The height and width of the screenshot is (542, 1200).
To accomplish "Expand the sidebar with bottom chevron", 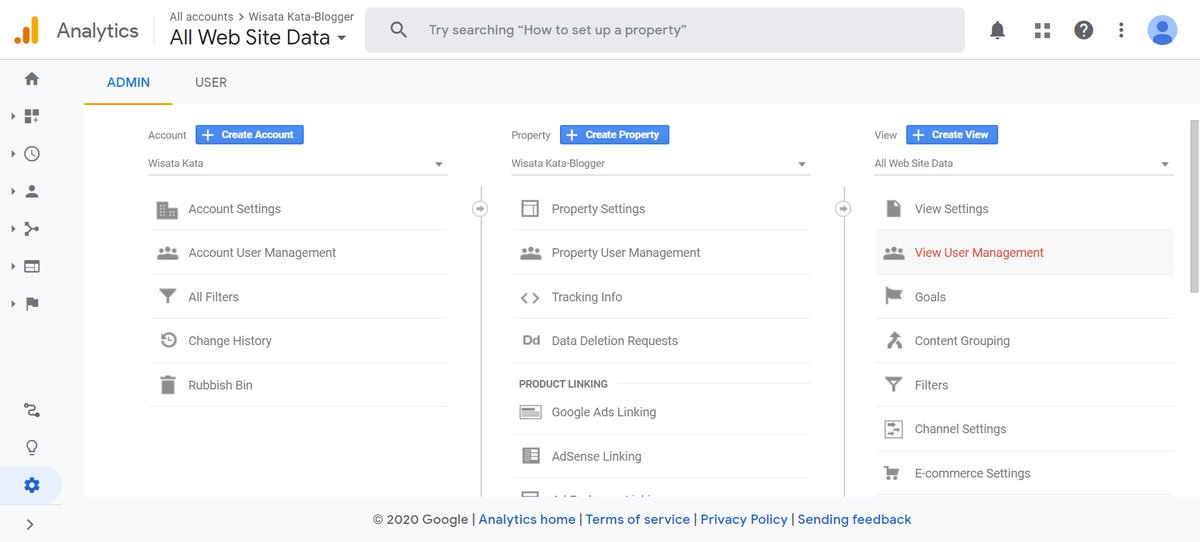I will click(30, 524).
